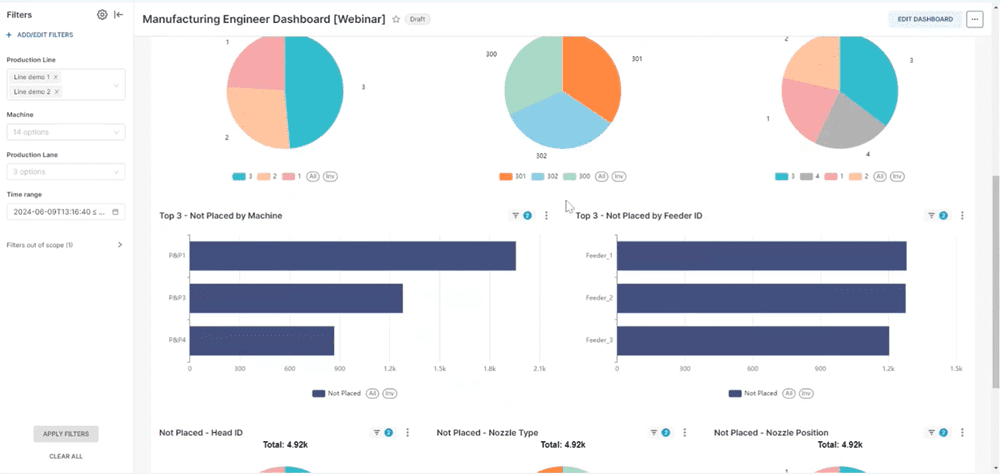Open the Production Lane 3 options dropdown

(66, 172)
